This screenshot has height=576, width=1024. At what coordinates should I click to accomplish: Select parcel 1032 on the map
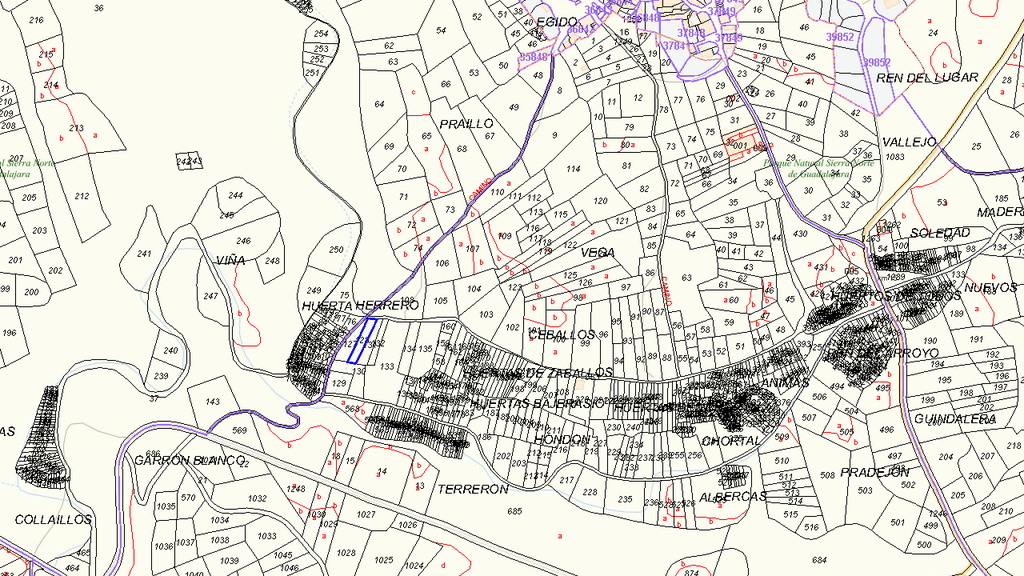pos(257,499)
